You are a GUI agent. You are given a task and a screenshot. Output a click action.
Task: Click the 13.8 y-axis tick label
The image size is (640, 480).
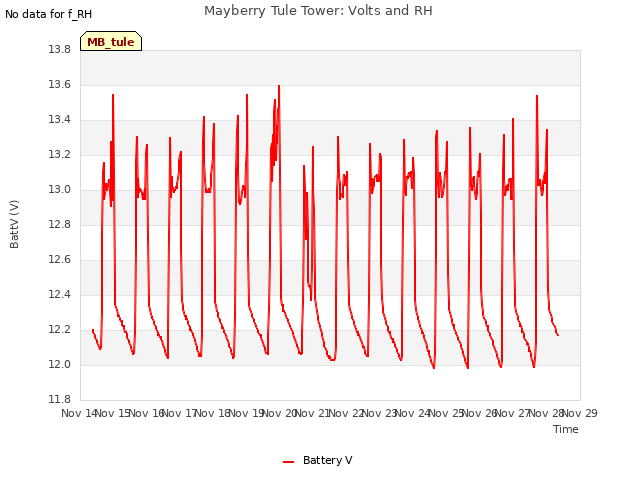tap(60, 50)
